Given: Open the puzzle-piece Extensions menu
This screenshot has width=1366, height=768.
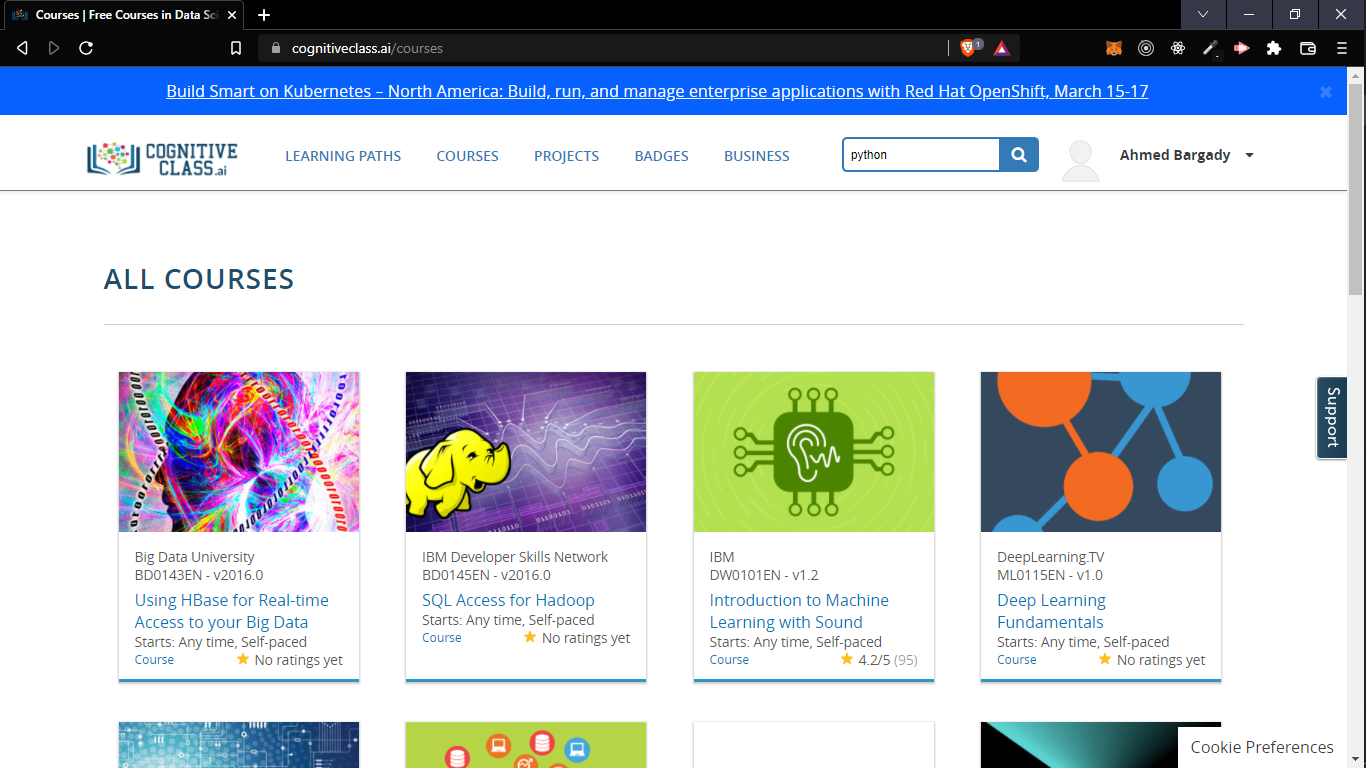Looking at the screenshot, I should [x=1274, y=48].
